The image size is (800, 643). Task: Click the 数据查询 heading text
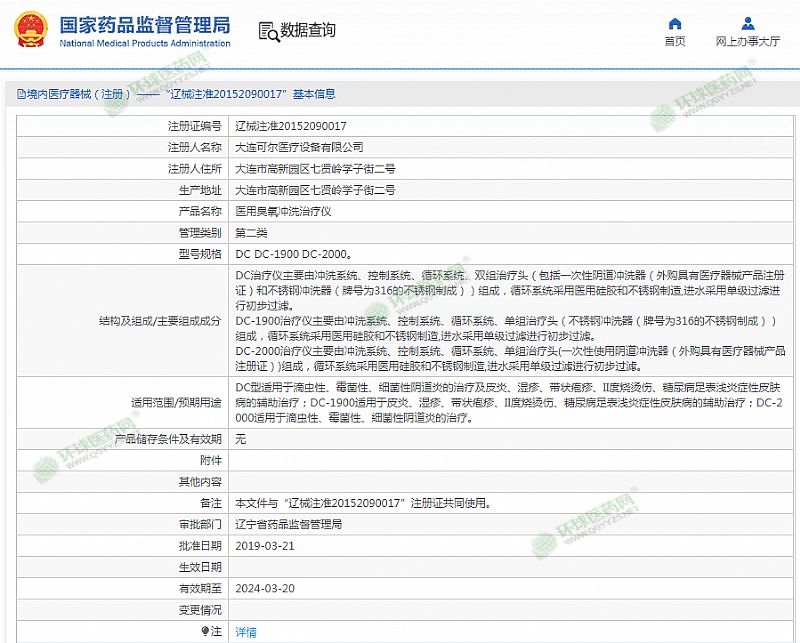pos(308,30)
